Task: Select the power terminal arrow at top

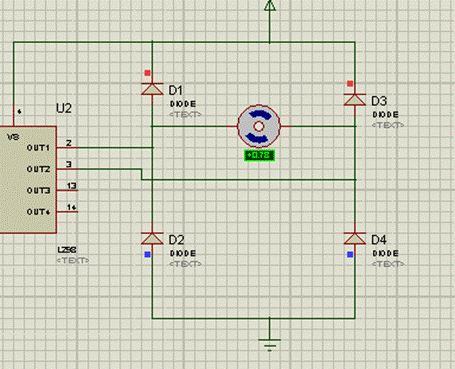Action: (270, 5)
